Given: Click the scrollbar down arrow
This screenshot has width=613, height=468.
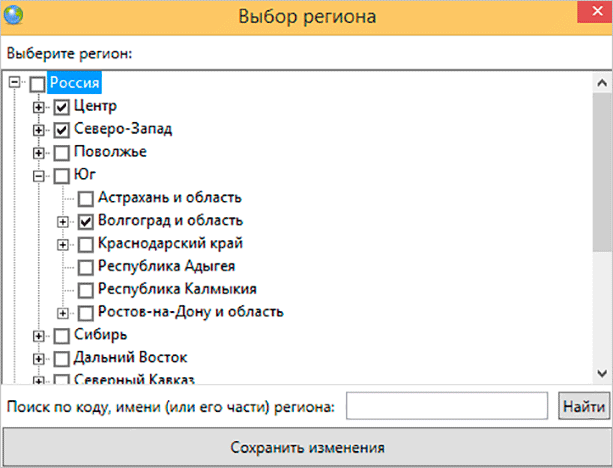Looking at the screenshot, I should [603, 373].
